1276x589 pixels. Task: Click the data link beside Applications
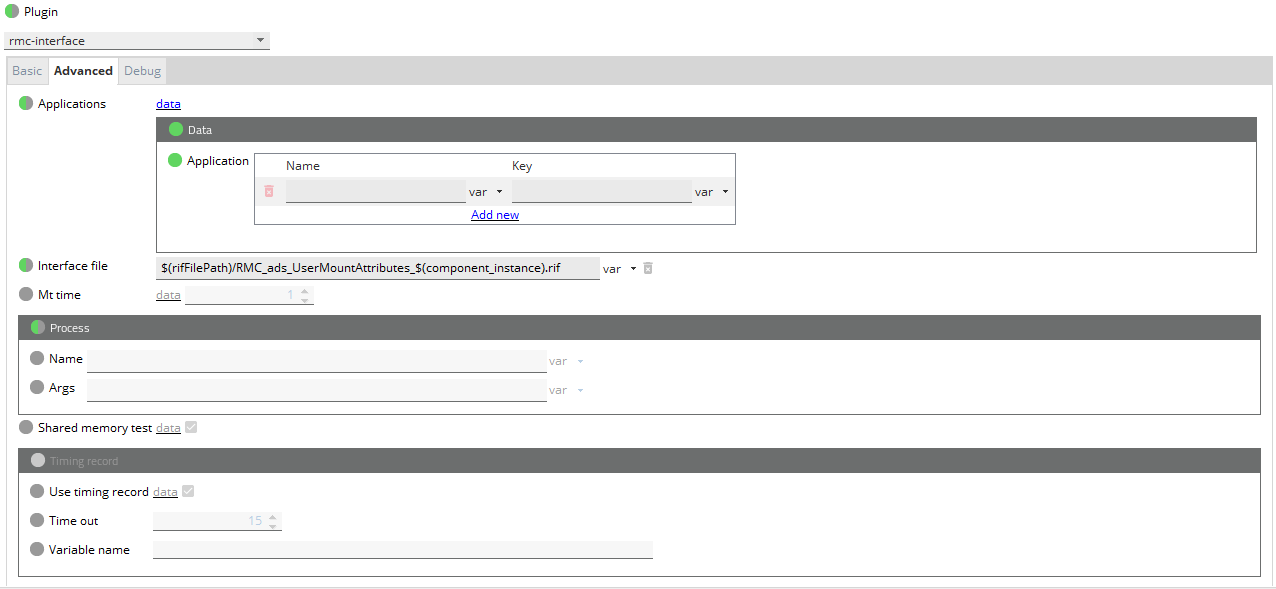point(168,103)
